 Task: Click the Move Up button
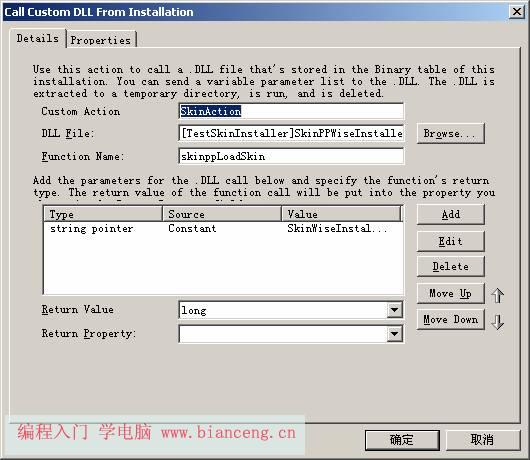[x=451, y=293]
